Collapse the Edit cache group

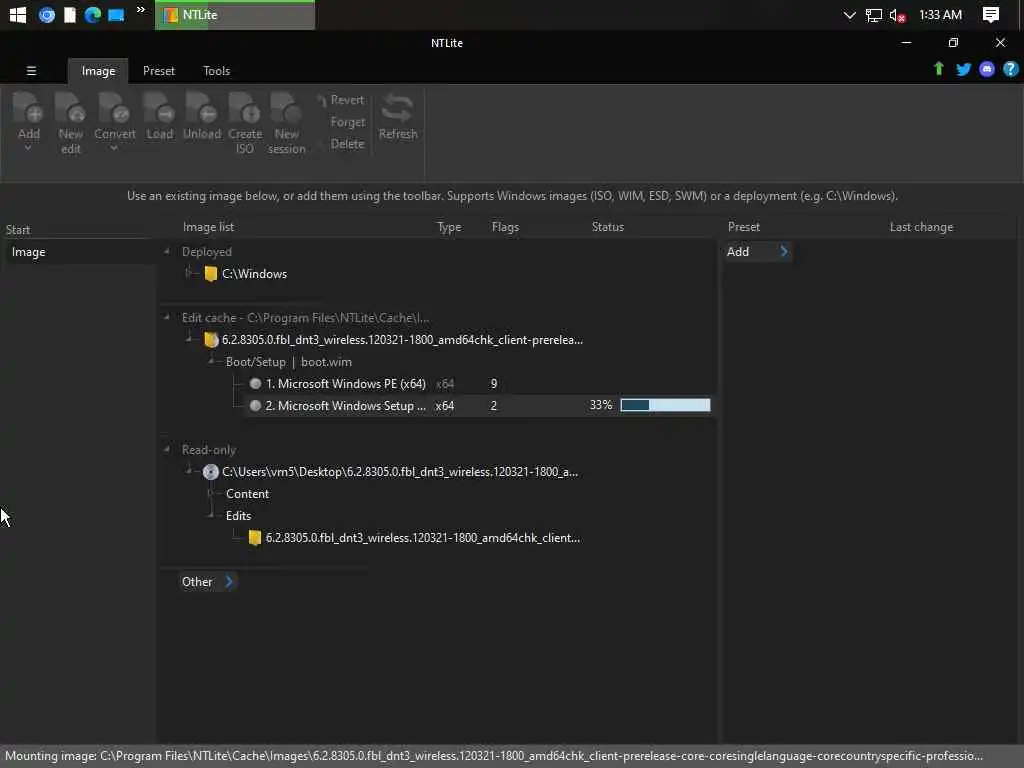coord(167,317)
